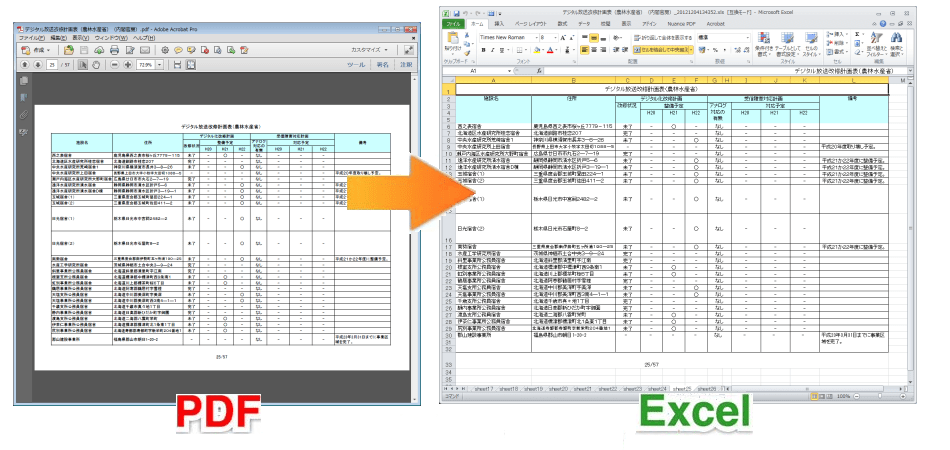The image size is (950, 450).
Task: Click the Acrobat zoom in plus button
Action: [128, 65]
